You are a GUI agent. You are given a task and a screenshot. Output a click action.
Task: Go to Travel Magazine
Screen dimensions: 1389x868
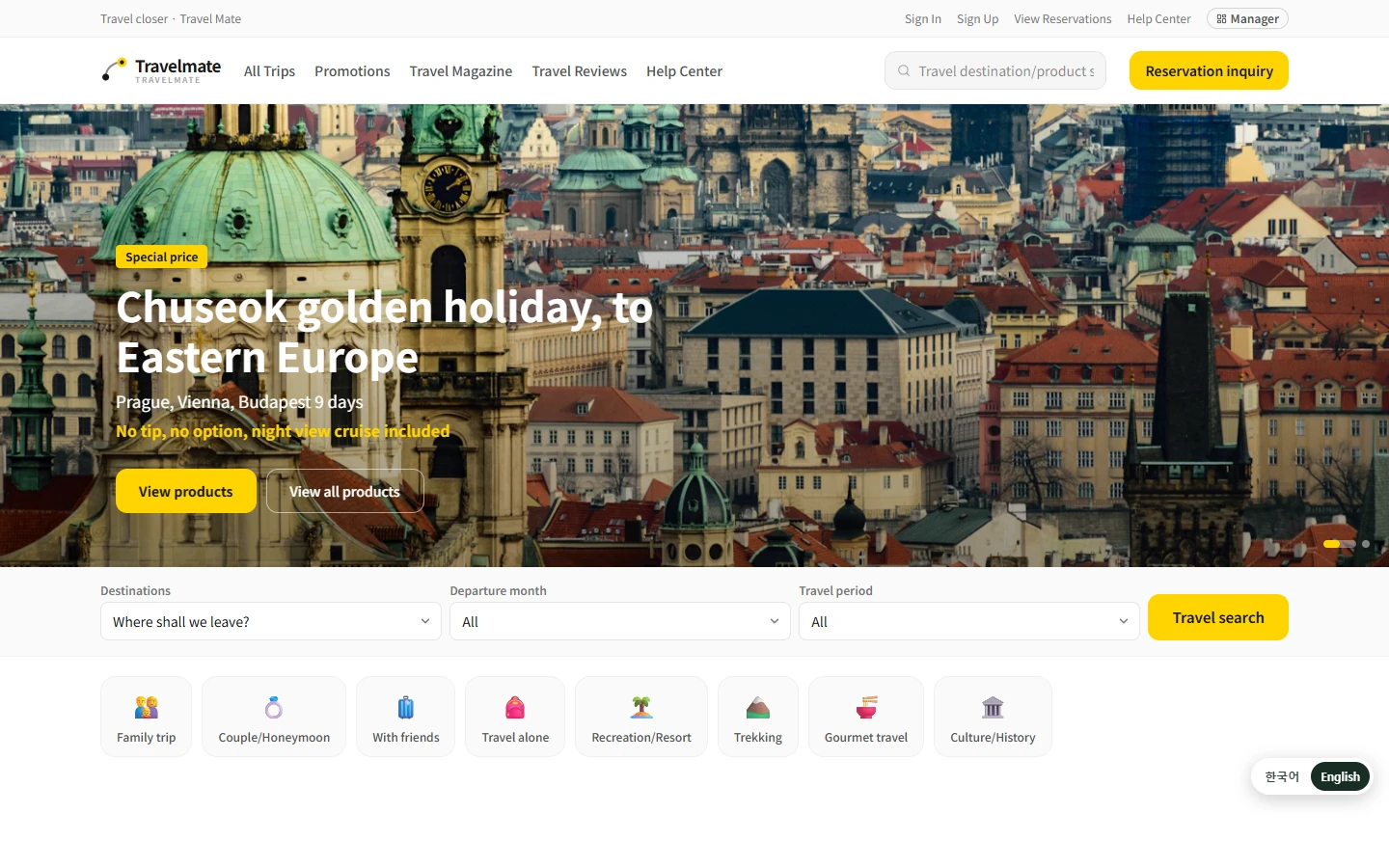click(461, 71)
